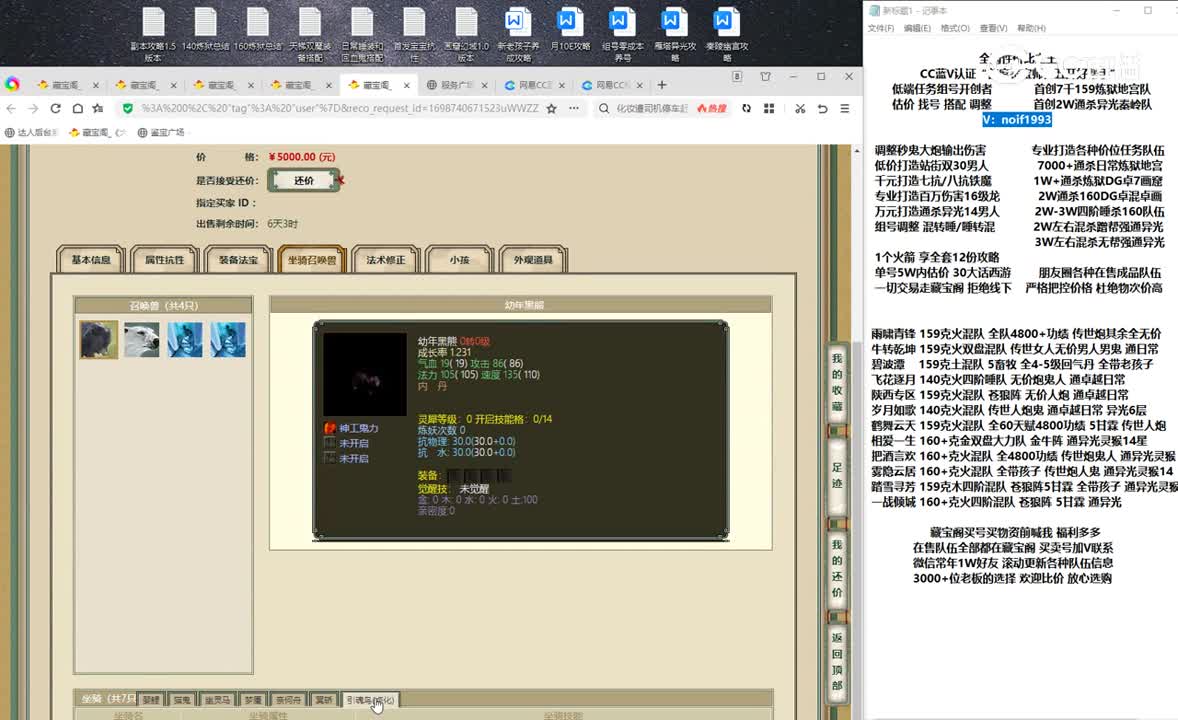Switch to the 服务广场 browser tab
Screen dimensions: 1178x720
pyautogui.click(x=458, y=85)
